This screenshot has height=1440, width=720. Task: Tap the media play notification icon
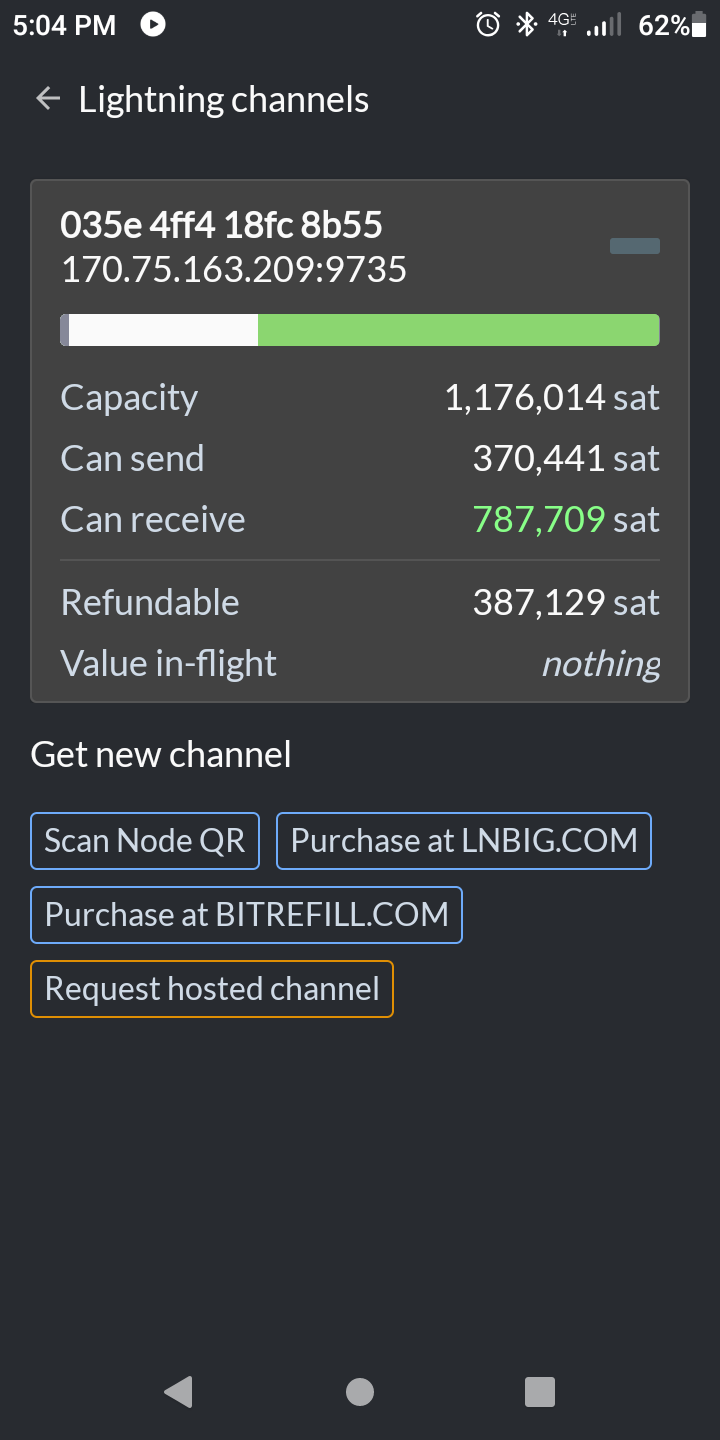coord(153,24)
